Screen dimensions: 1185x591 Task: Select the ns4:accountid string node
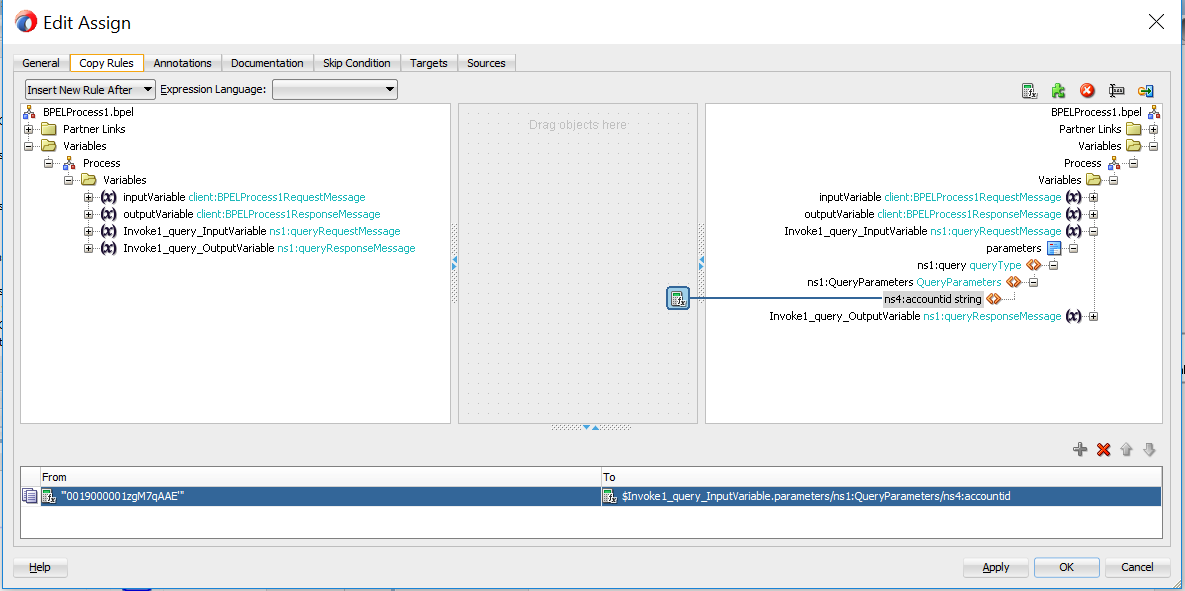pos(931,299)
